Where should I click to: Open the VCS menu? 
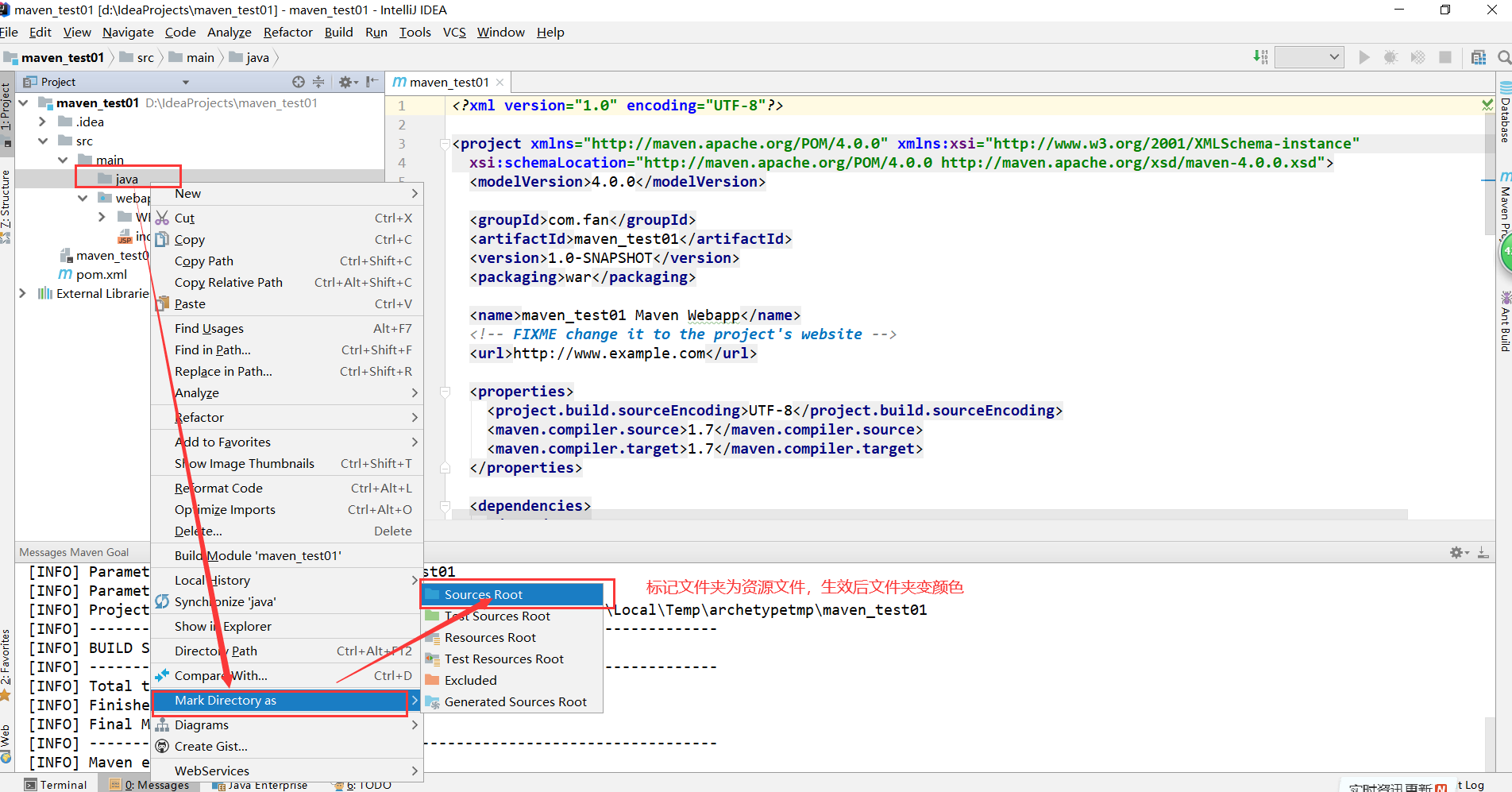[x=454, y=32]
